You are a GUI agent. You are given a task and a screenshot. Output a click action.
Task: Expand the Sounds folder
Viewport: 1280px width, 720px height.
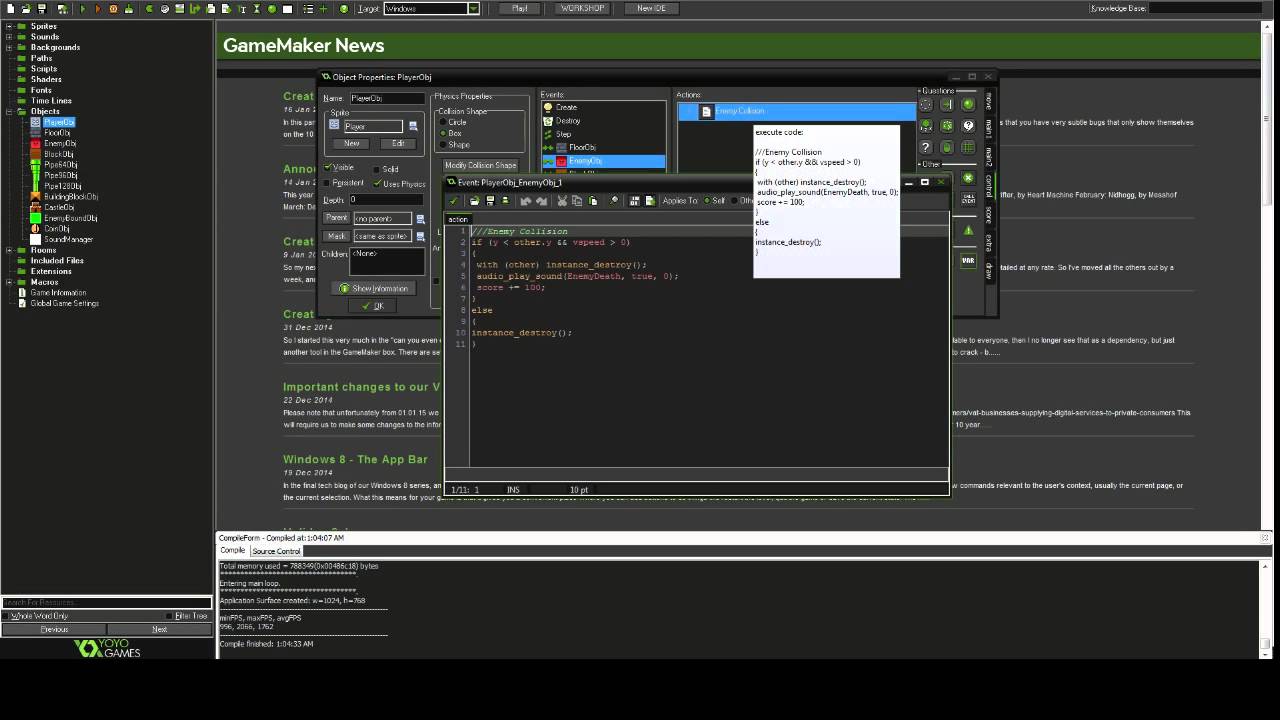(9, 37)
